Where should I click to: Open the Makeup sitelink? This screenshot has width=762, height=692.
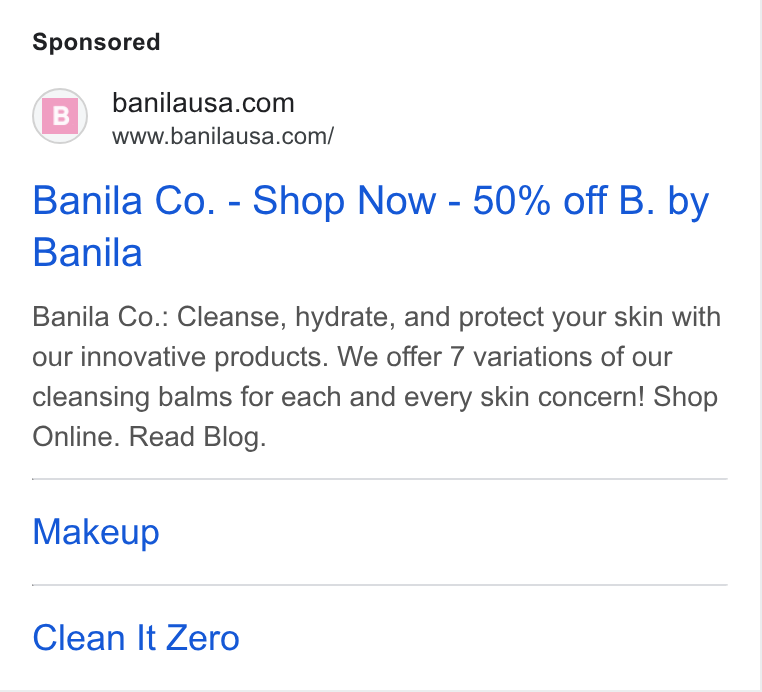pos(96,532)
